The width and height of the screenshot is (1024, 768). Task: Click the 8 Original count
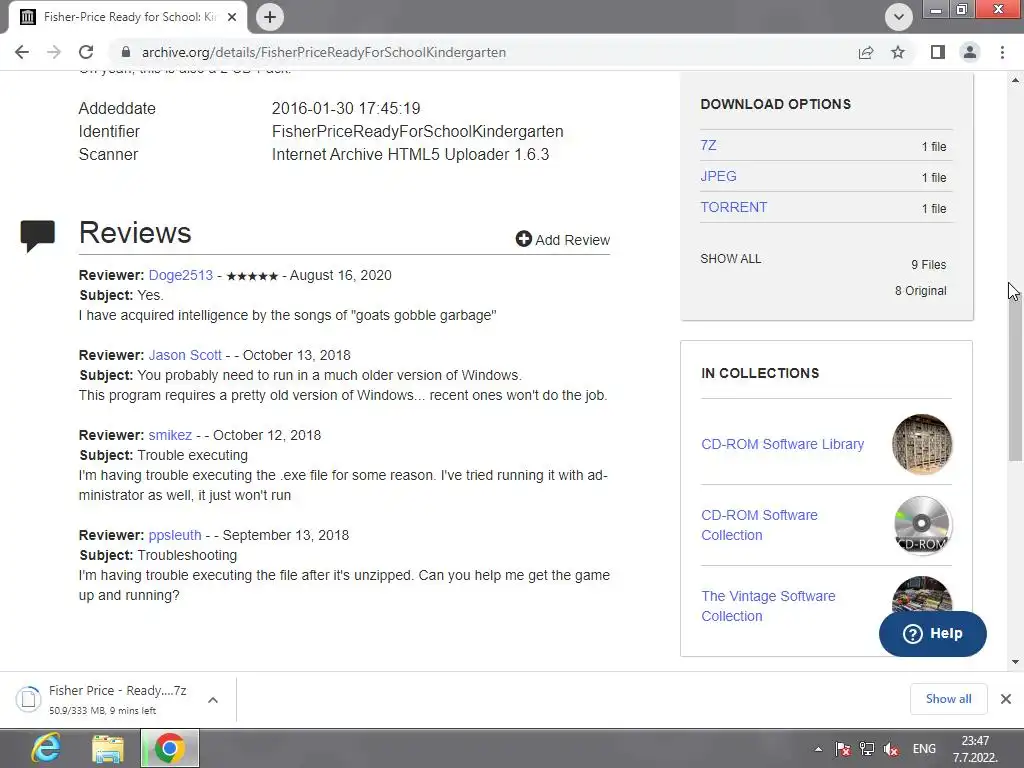[x=921, y=291]
